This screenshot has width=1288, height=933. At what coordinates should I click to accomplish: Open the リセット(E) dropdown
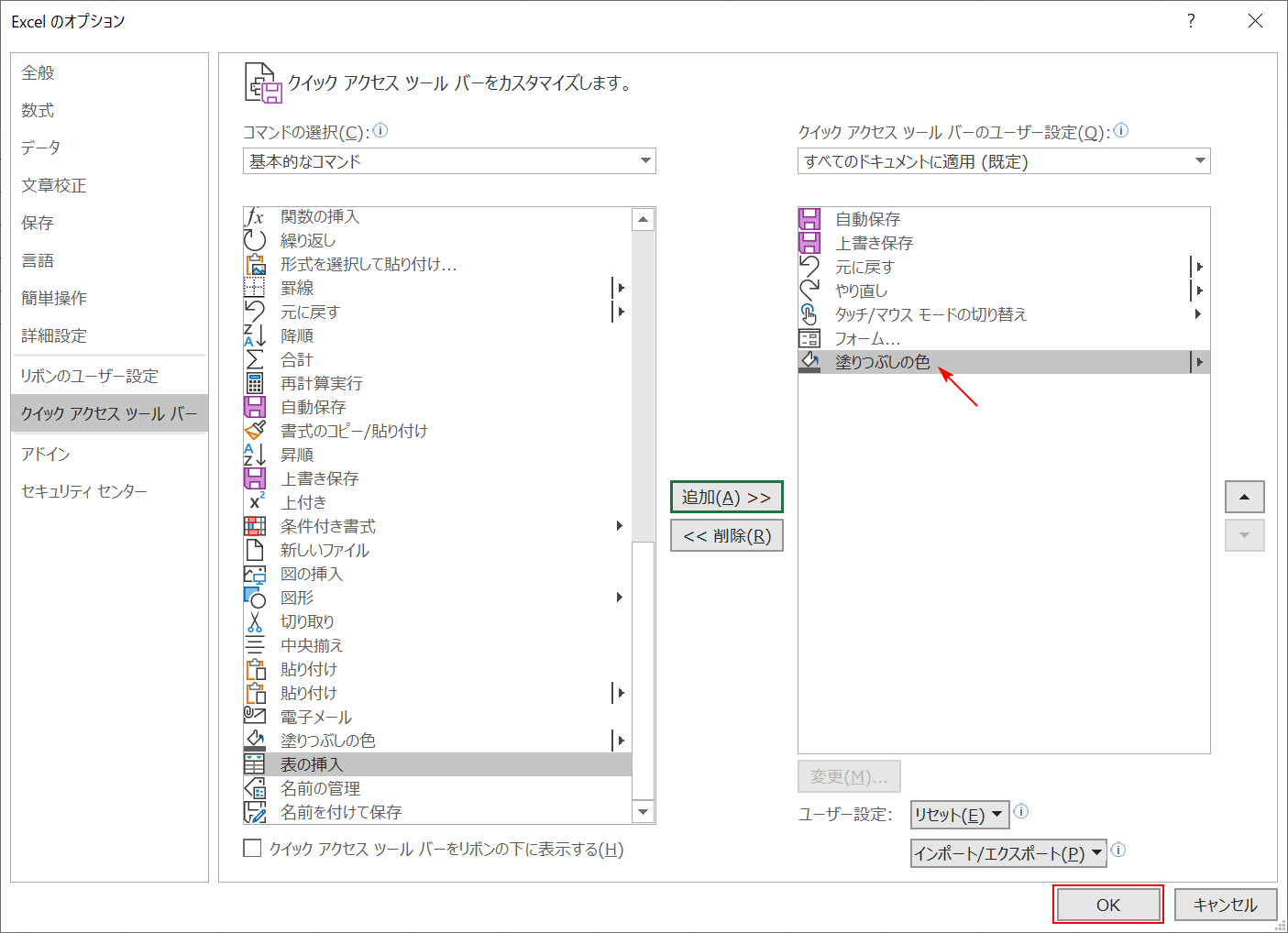point(959,814)
